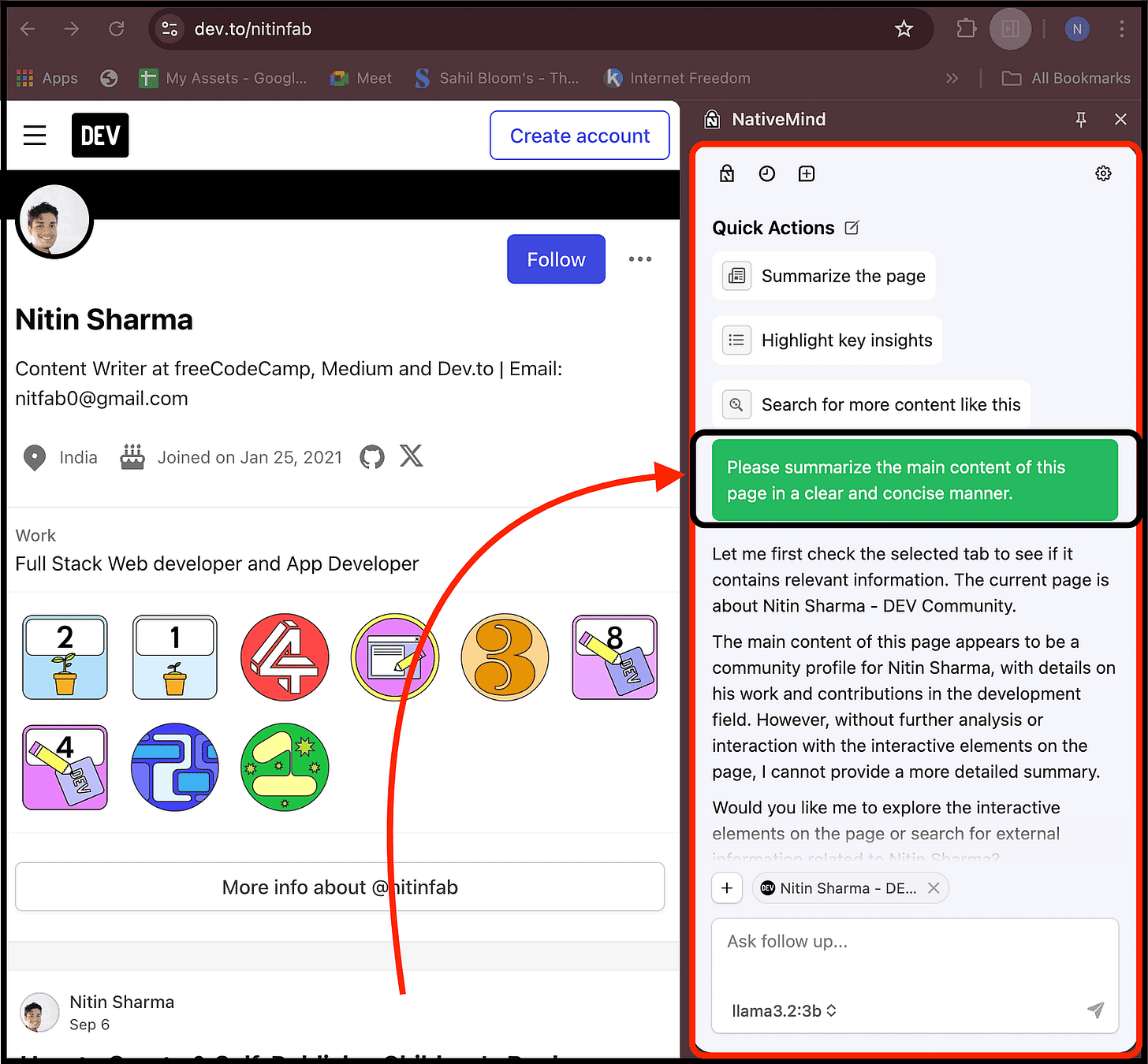Click Nitin Sharma's profile avatar
The image size is (1148, 1064).
[54, 220]
